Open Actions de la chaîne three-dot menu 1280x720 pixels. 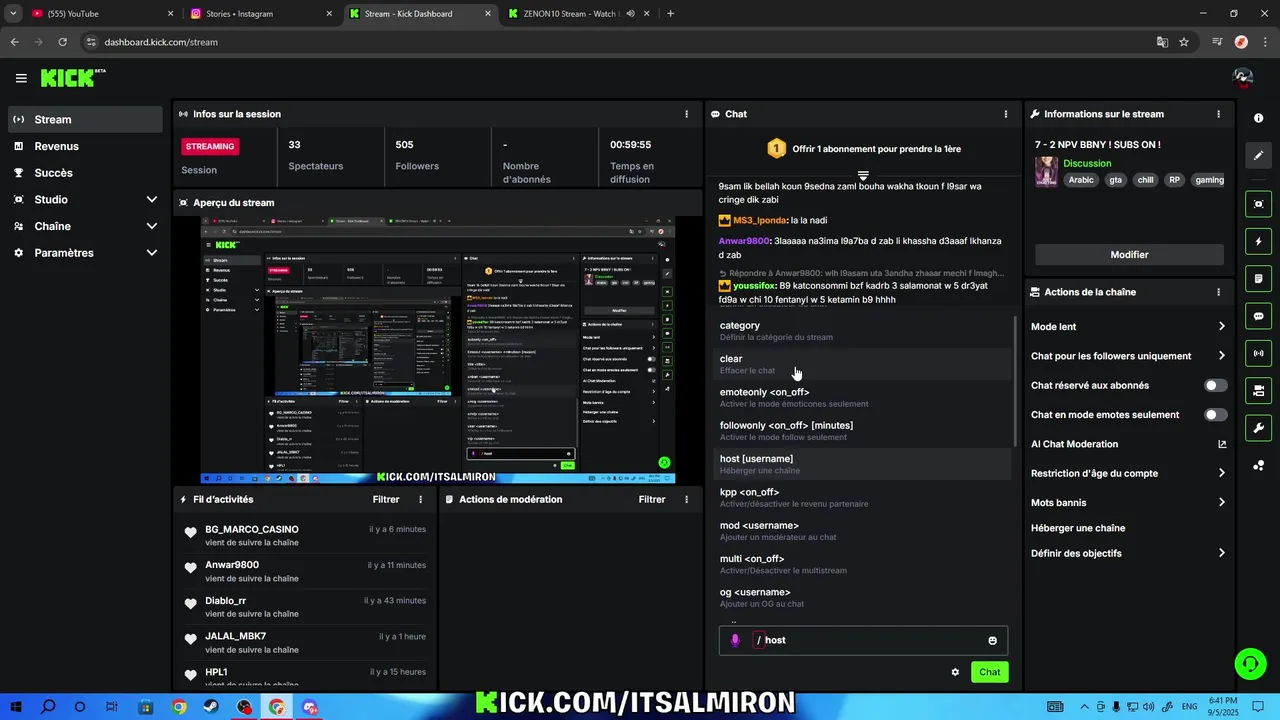click(x=1218, y=292)
